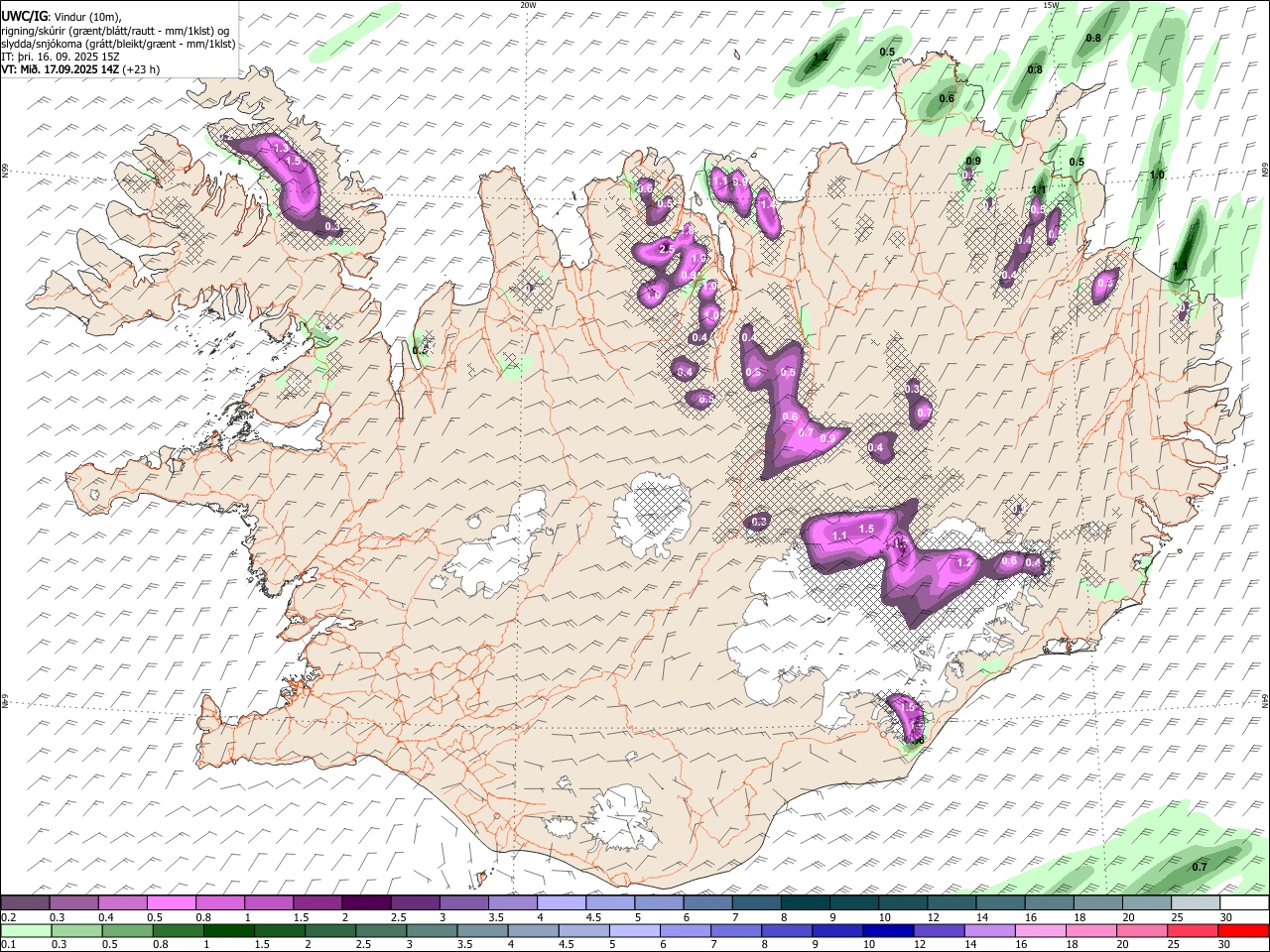Pick the light lavender swatch labeled 14 in the bottom legend
The image size is (1270, 952).
[x=990, y=931]
